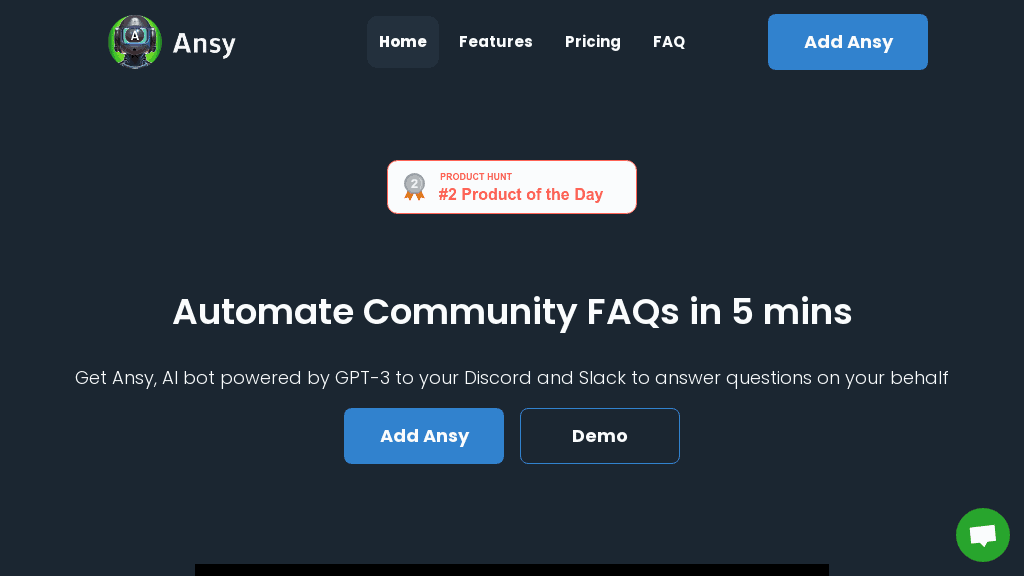Select the Home navigation item
1024x576 pixels.
point(403,42)
